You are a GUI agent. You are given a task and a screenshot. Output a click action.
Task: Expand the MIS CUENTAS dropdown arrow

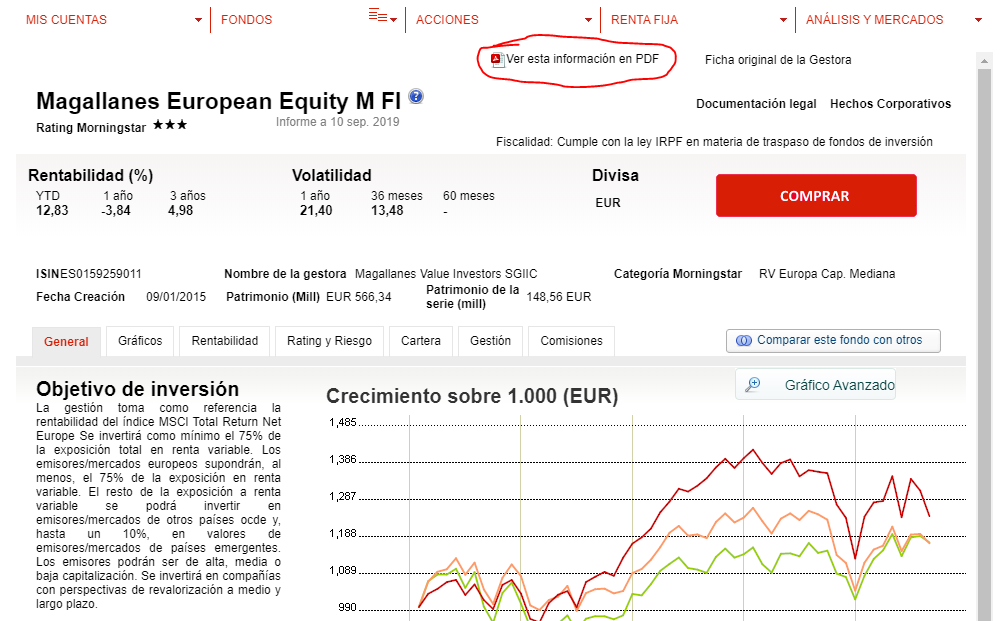pos(199,20)
